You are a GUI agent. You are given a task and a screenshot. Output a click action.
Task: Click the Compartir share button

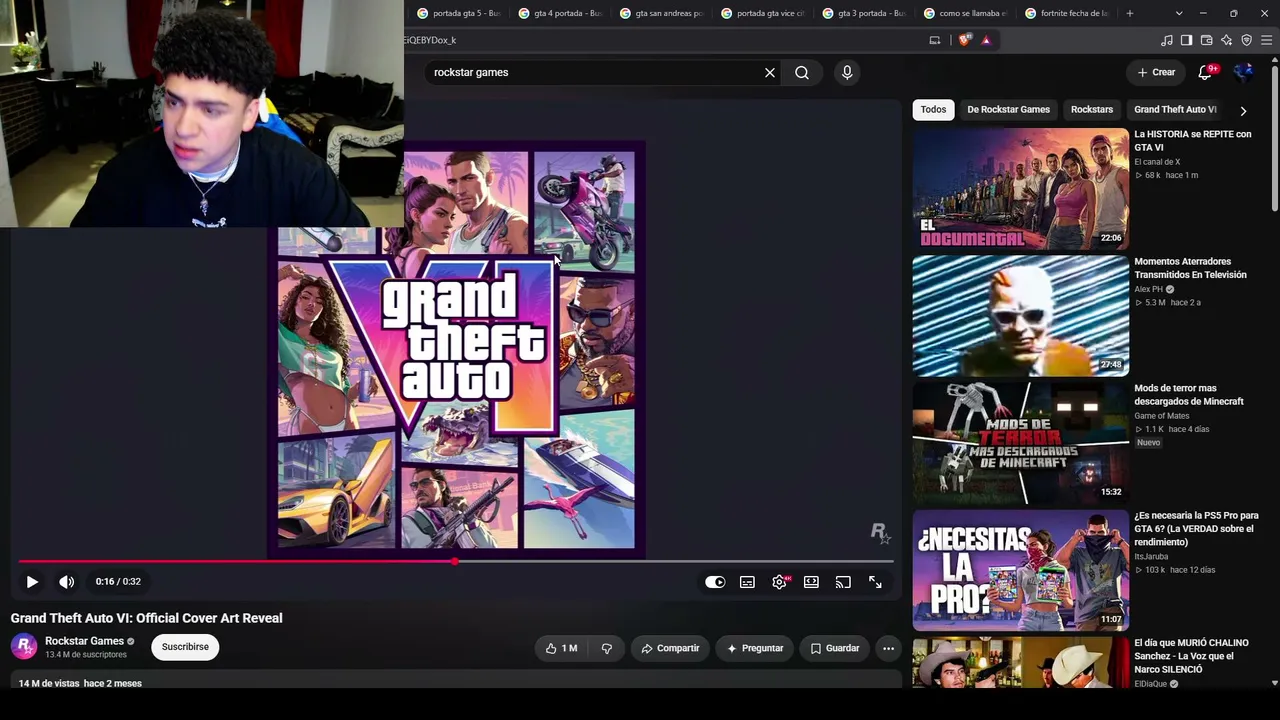point(670,648)
